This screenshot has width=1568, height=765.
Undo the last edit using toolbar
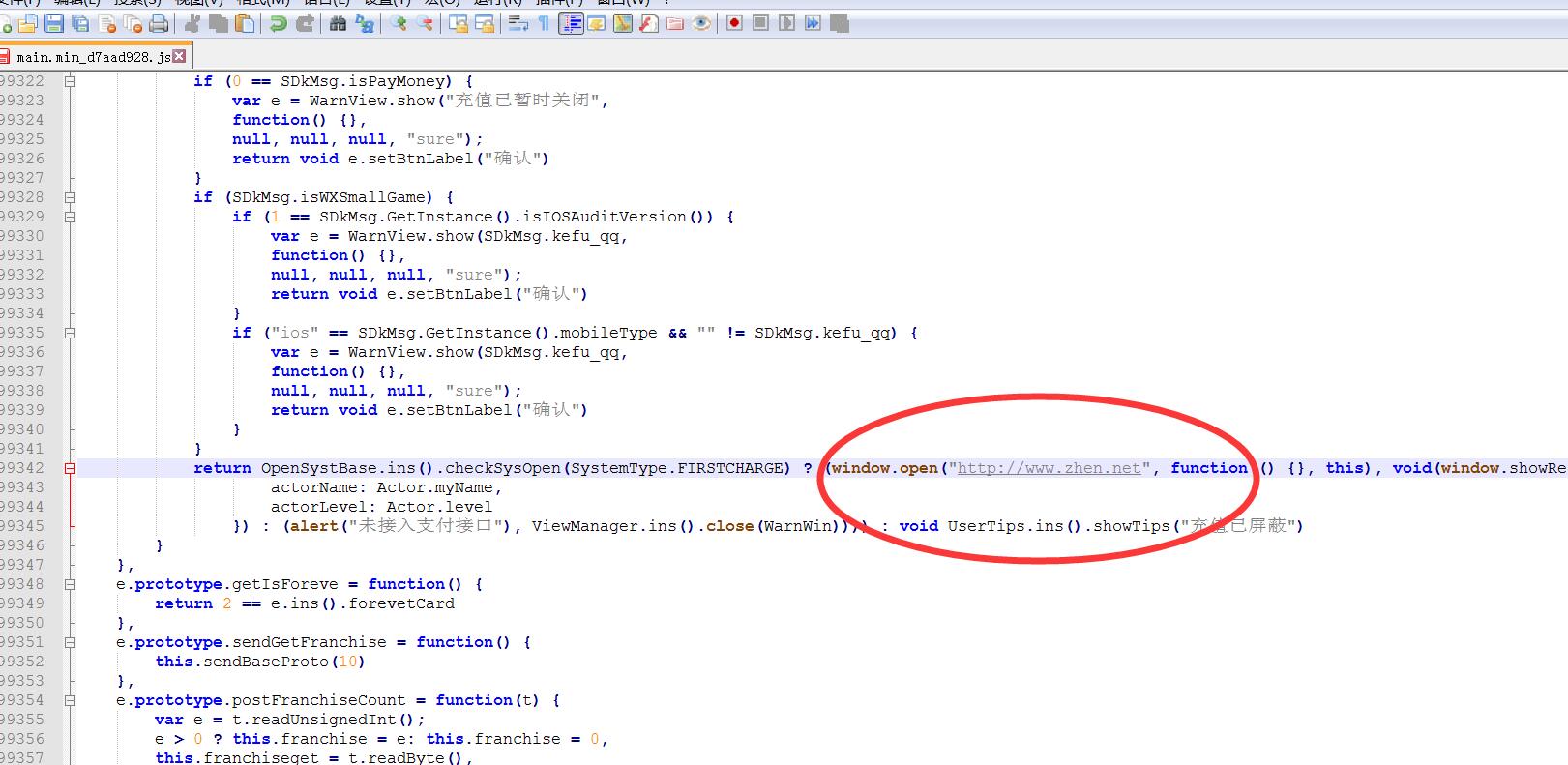tap(279, 23)
